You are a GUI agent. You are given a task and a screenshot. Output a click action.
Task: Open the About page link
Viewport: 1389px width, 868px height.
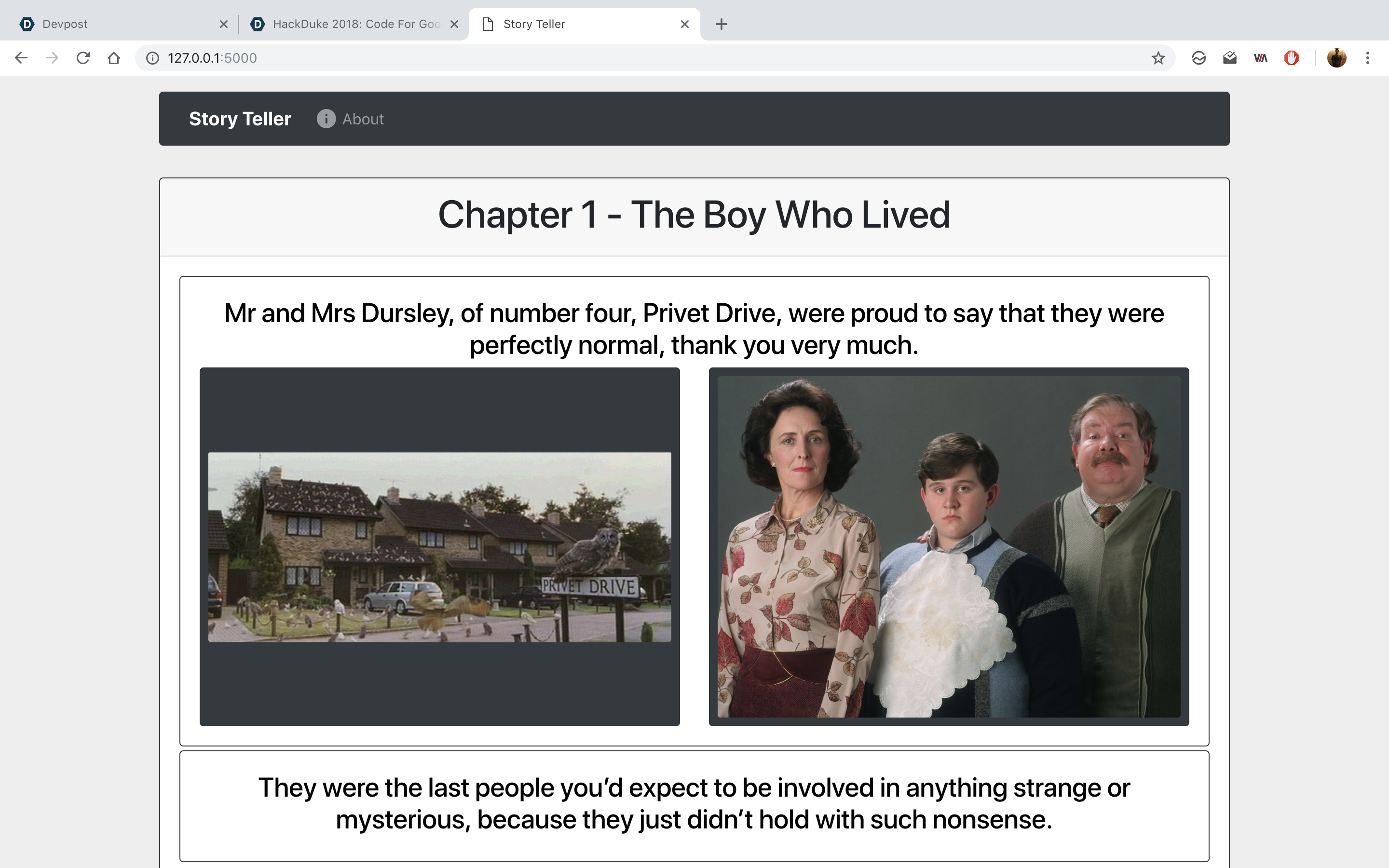point(362,119)
